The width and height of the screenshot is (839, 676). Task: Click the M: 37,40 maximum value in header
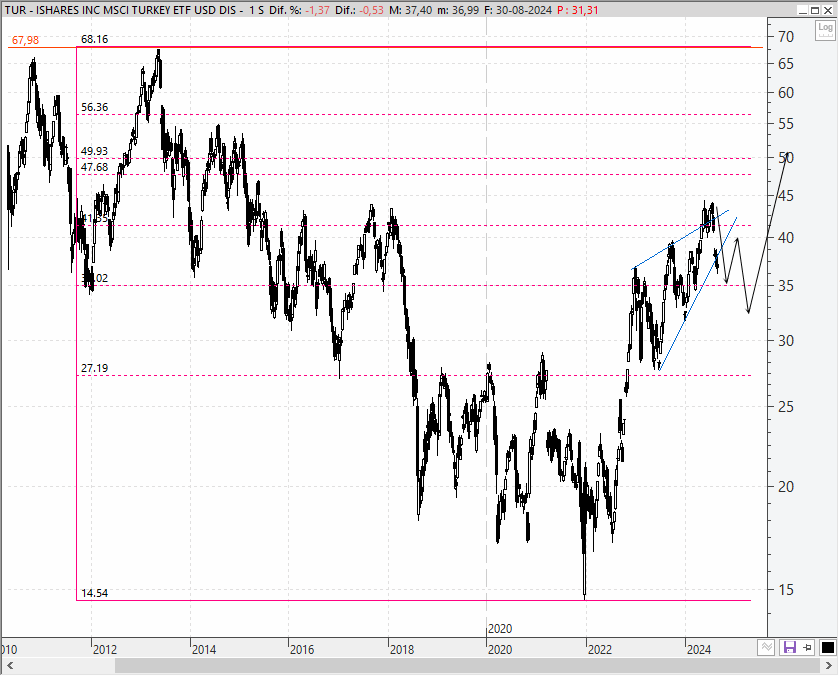410,10
